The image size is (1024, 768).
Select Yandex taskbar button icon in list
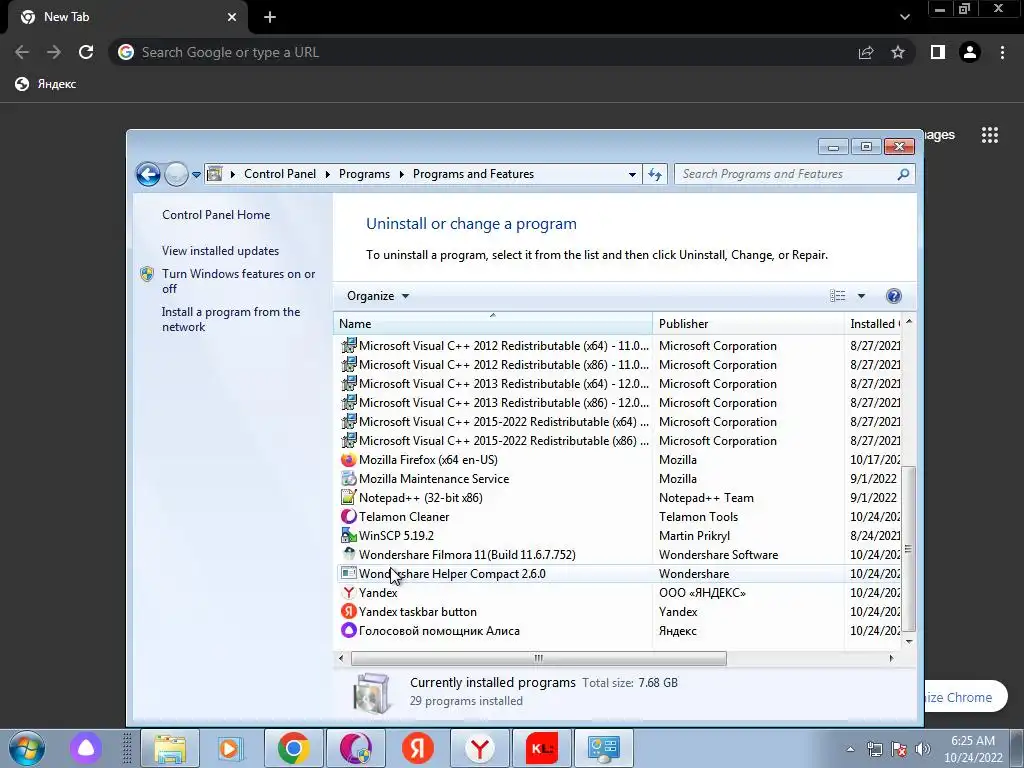(349, 611)
